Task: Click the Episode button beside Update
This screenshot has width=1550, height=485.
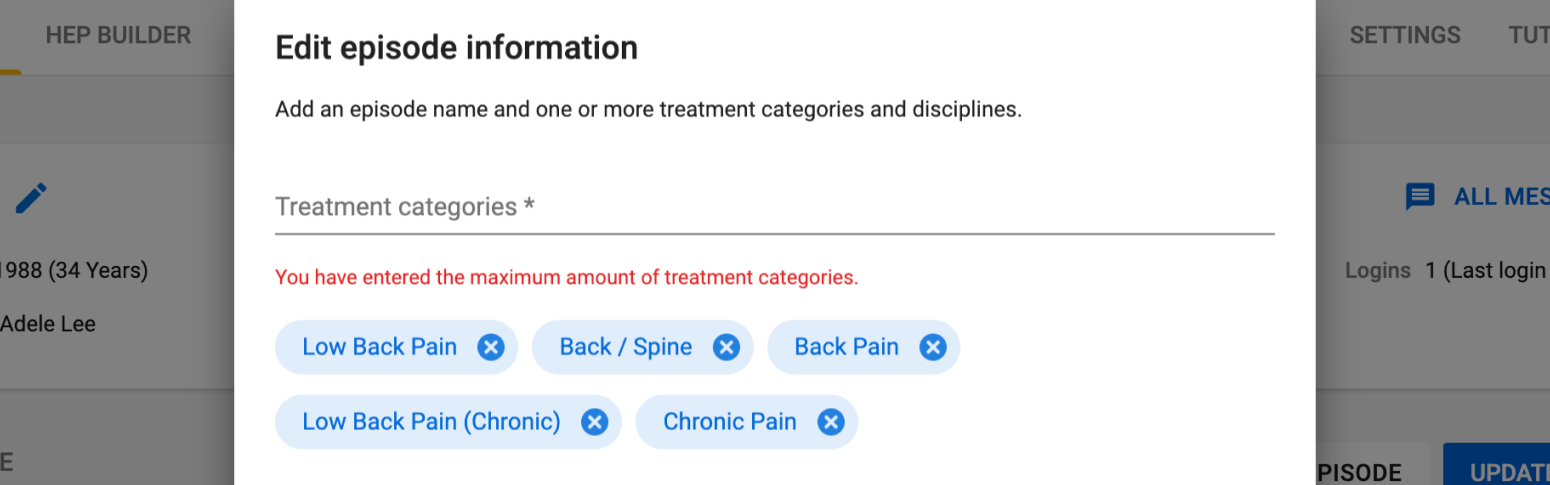Action: click(x=1372, y=464)
